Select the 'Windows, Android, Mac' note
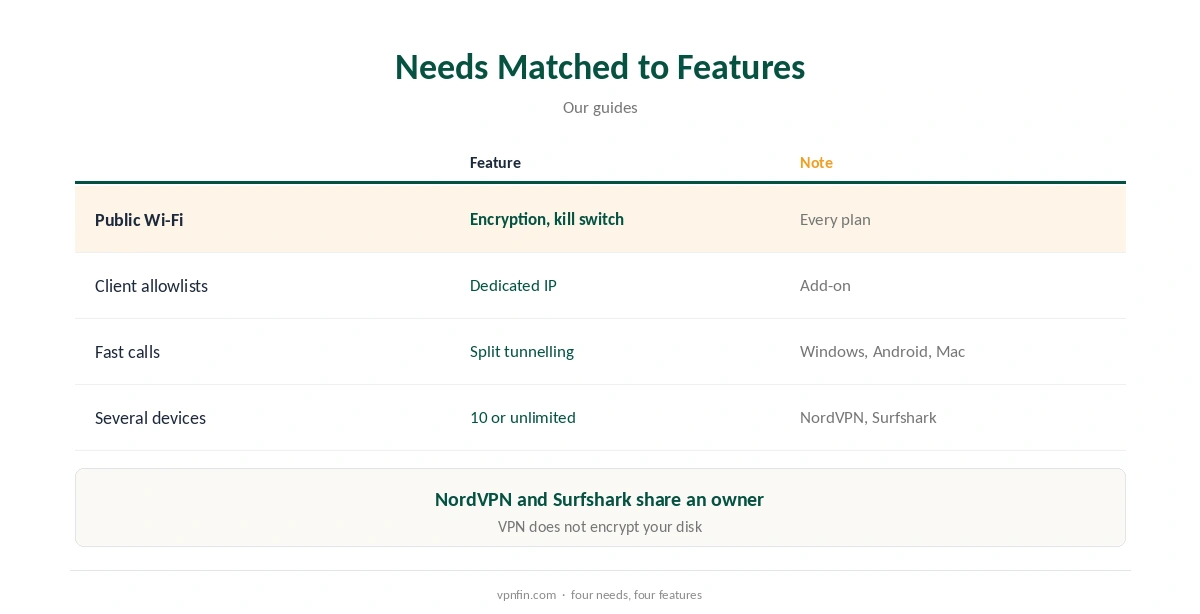Image resolution: width=1200 pixels, height=614 pixels. pos(882,352)
